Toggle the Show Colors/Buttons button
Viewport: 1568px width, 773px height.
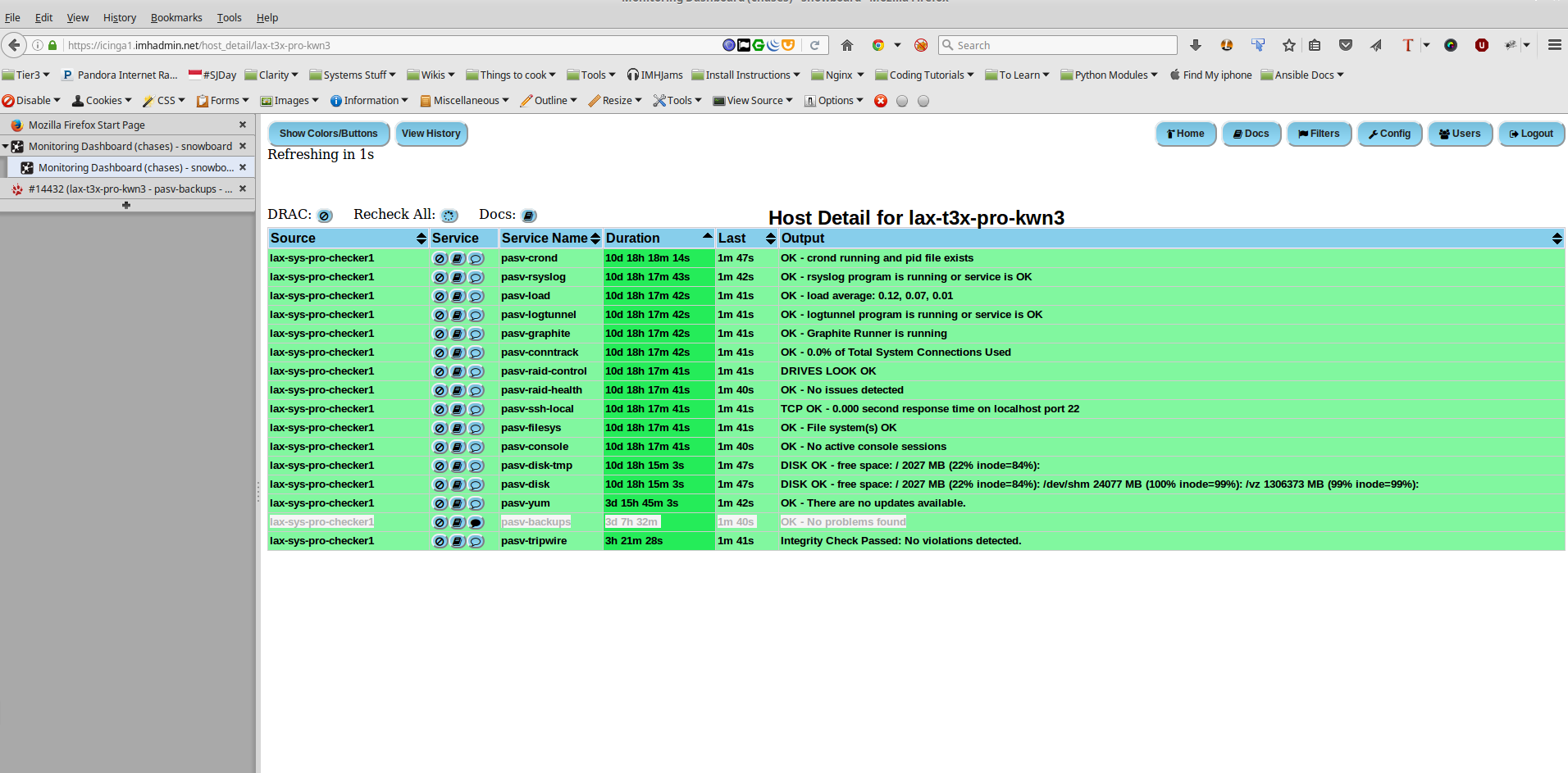328,134
